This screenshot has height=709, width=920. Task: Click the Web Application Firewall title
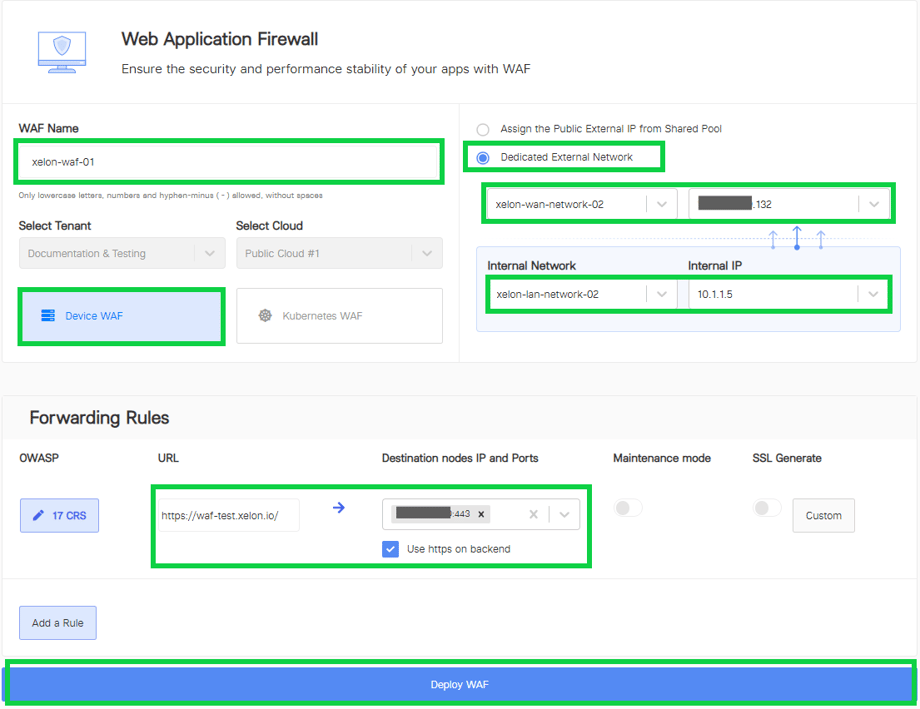(219, 39)
